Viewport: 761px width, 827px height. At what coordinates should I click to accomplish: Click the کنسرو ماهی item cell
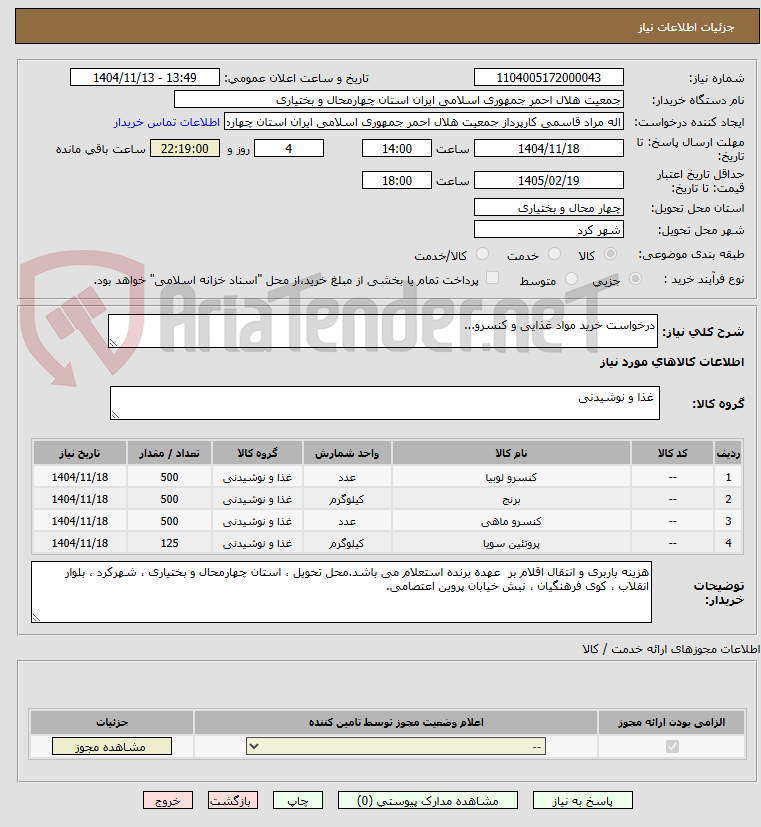point(511,521)
